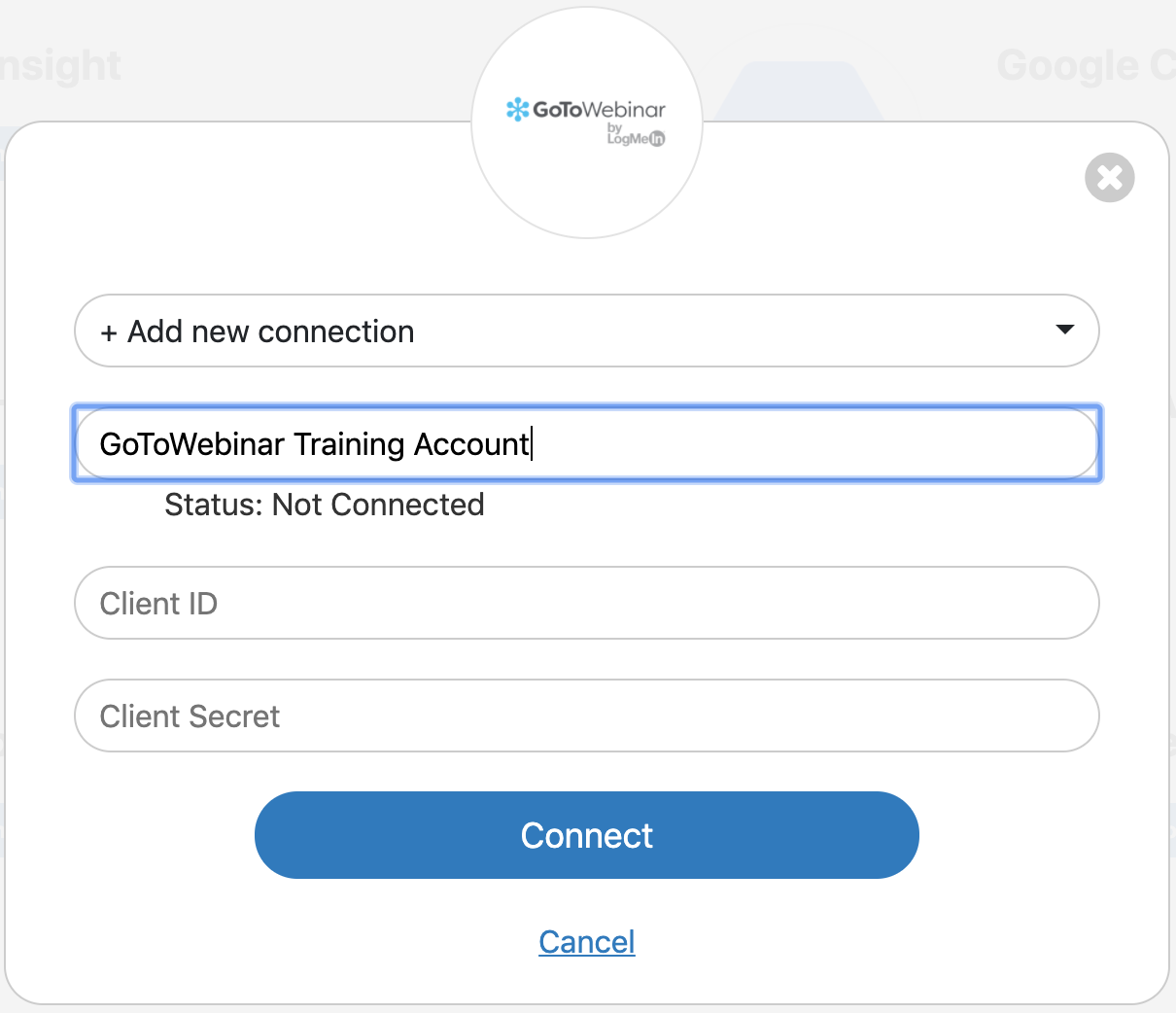
Task: Click the 'Status: Not Connected' text
Action: (x=324, y=506)
